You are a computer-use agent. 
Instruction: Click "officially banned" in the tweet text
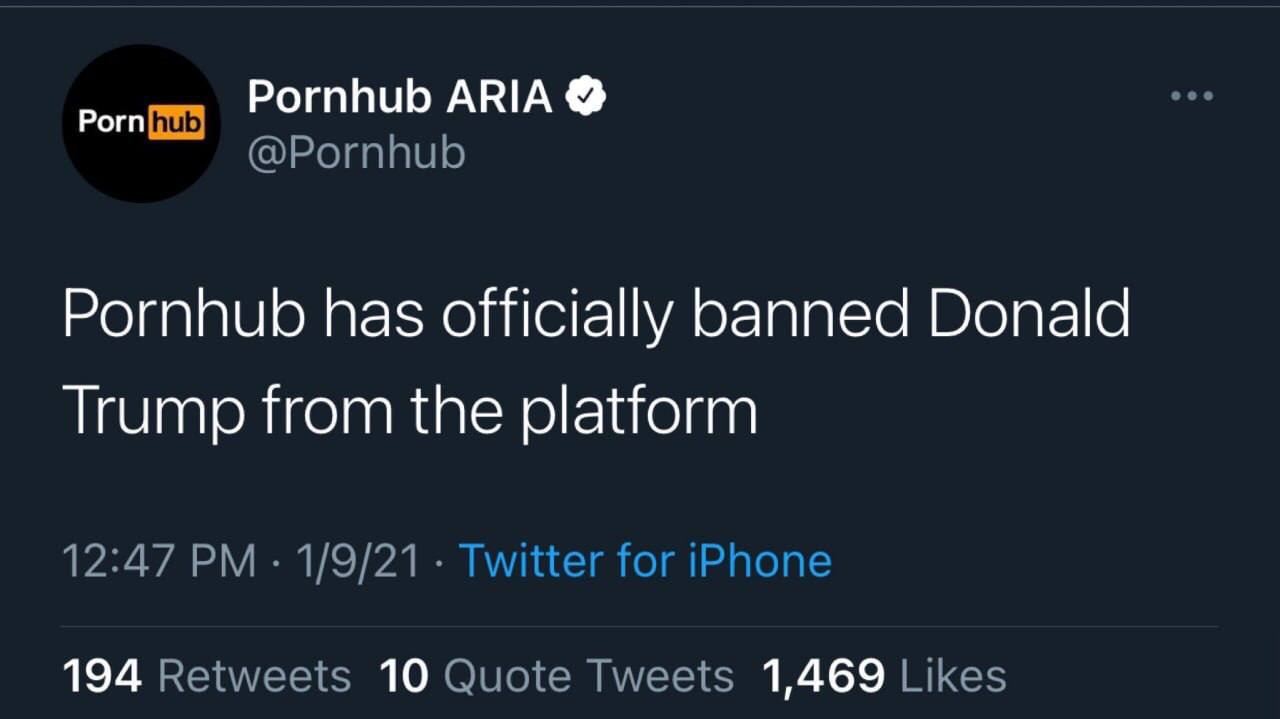(675, 316)
